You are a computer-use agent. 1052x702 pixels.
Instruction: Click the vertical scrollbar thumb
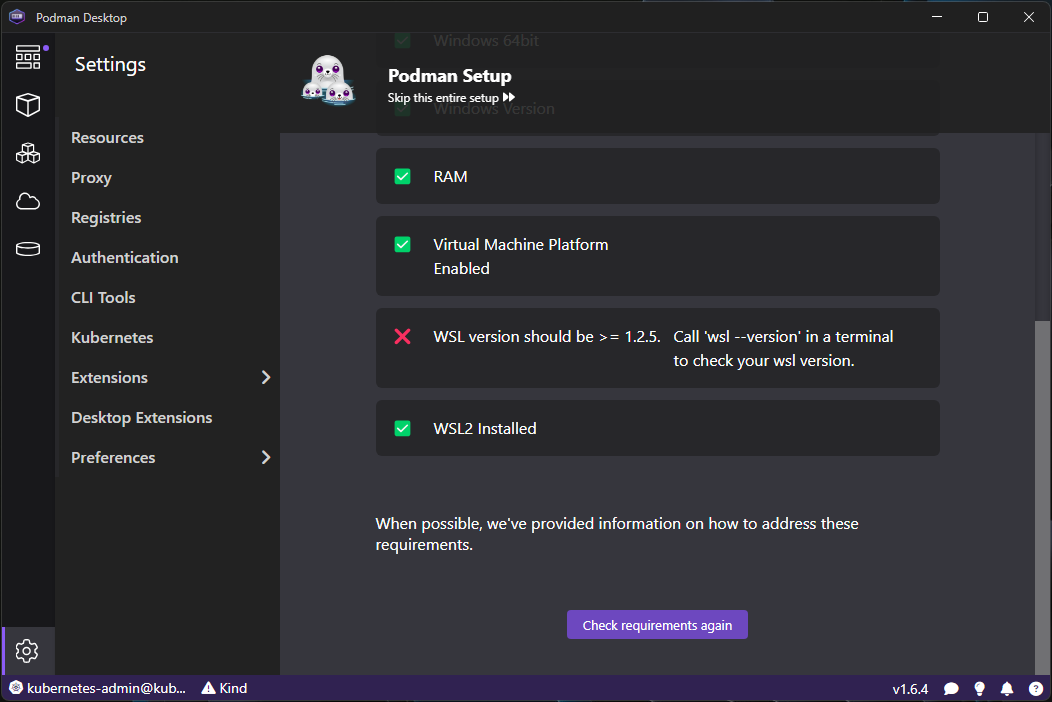point(1043,497)
